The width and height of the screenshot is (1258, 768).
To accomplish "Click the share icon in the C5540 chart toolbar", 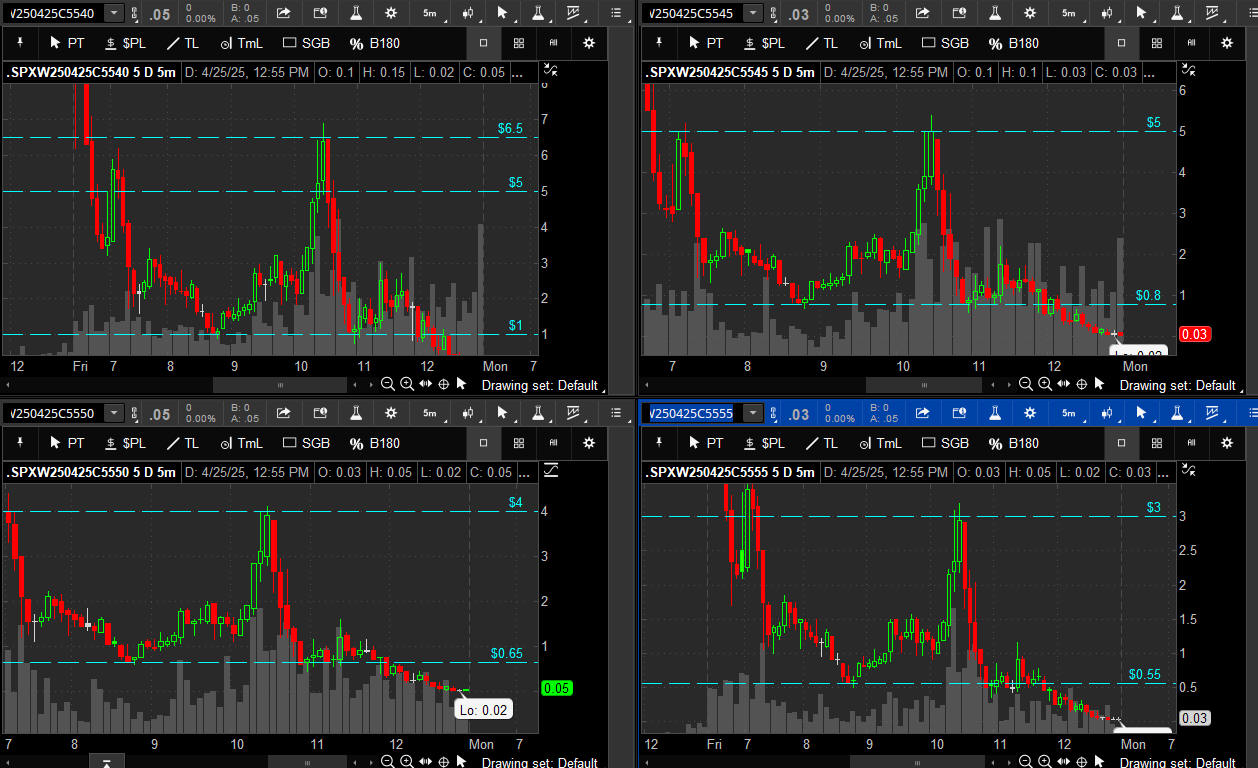I will 284,13.
